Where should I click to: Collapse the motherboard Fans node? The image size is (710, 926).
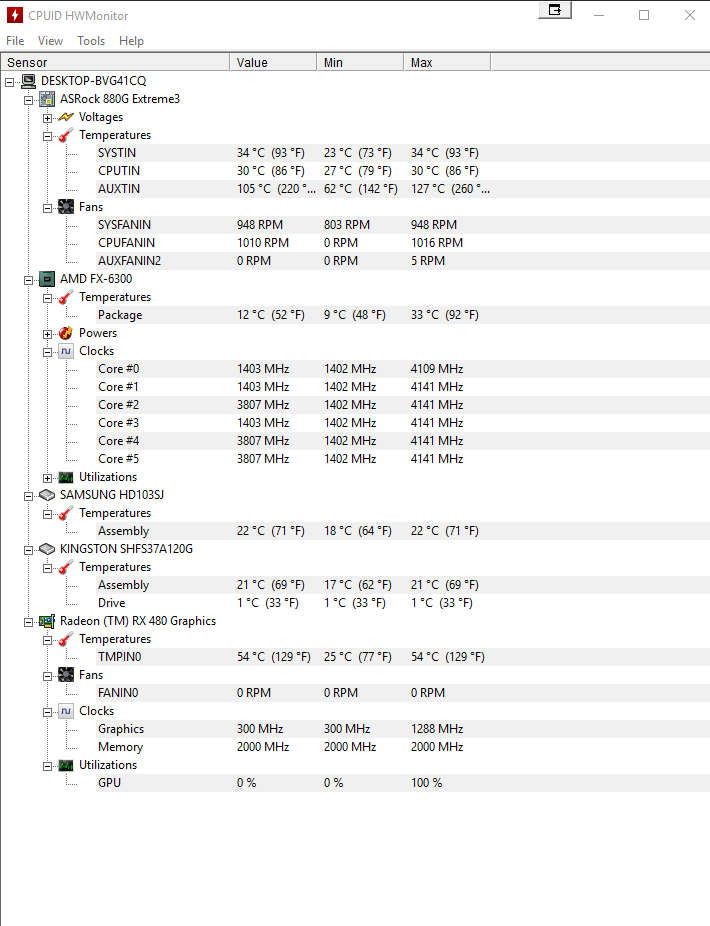47,208
